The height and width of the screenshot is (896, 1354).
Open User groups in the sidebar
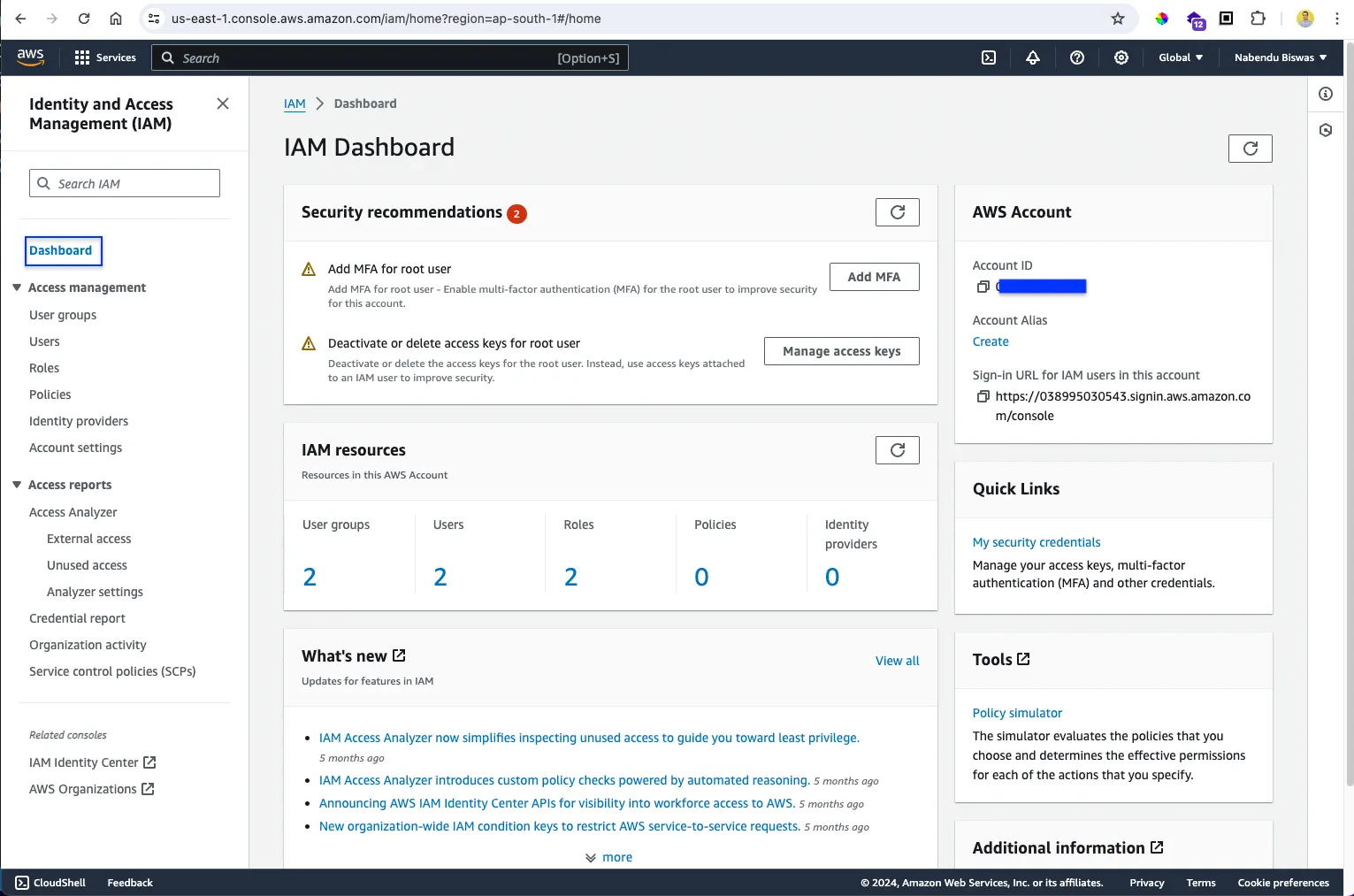63,315
